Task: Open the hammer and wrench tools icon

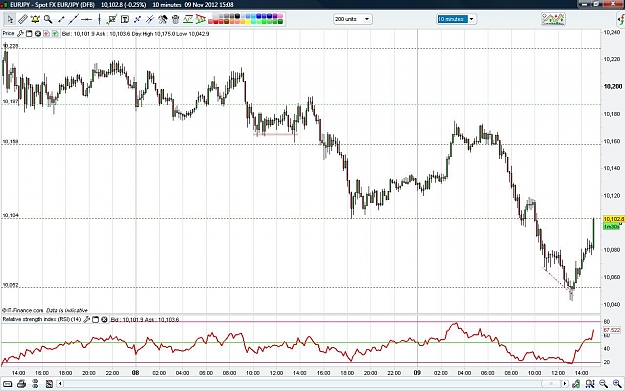Action: coord(163,19)
